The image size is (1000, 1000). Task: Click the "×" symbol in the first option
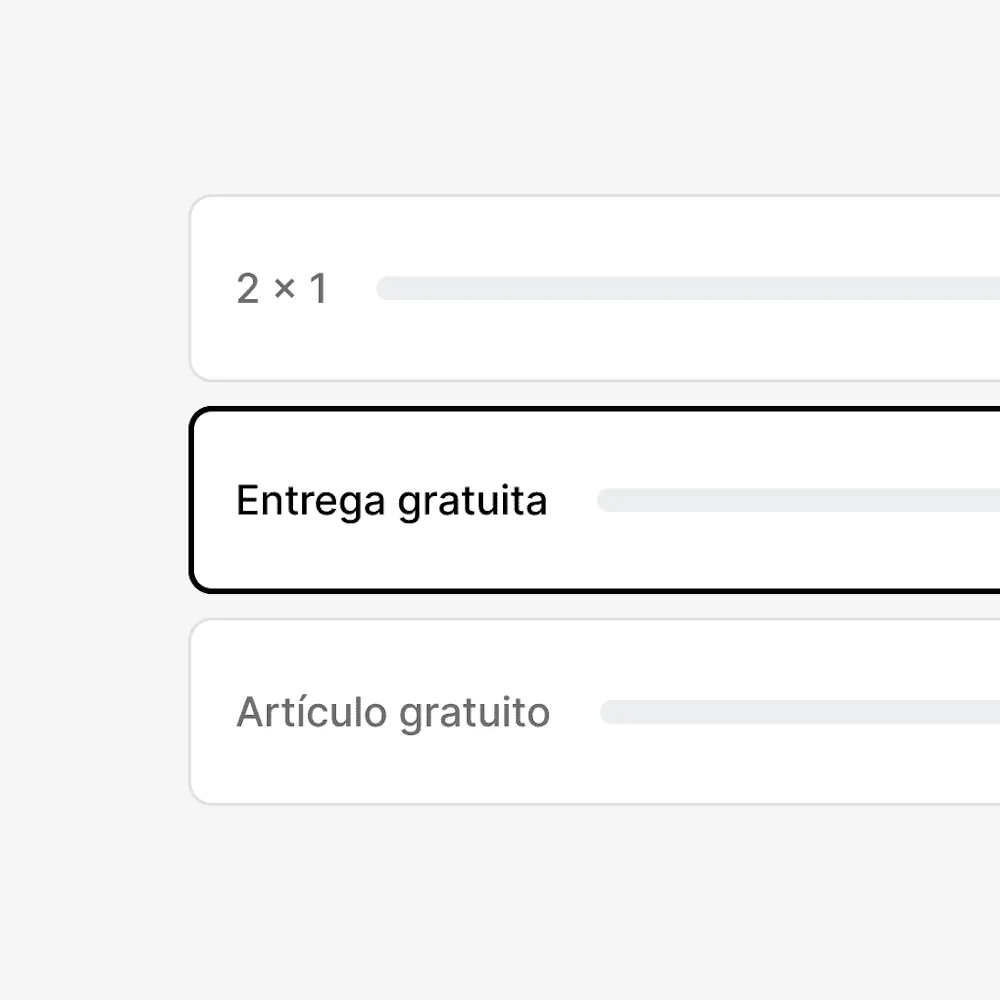tap(285, 290)
